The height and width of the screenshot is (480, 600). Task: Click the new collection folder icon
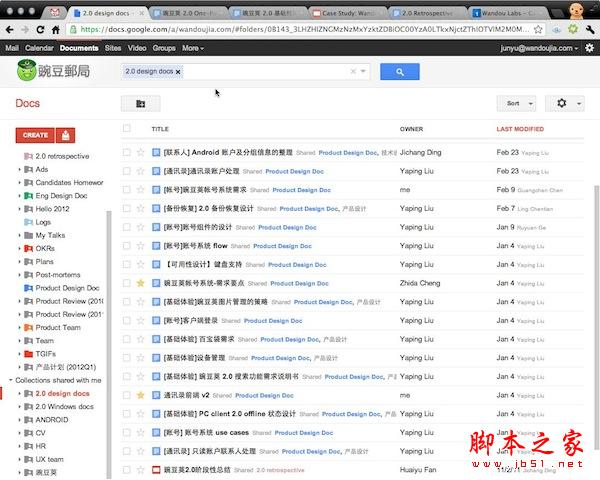point(140,104)
